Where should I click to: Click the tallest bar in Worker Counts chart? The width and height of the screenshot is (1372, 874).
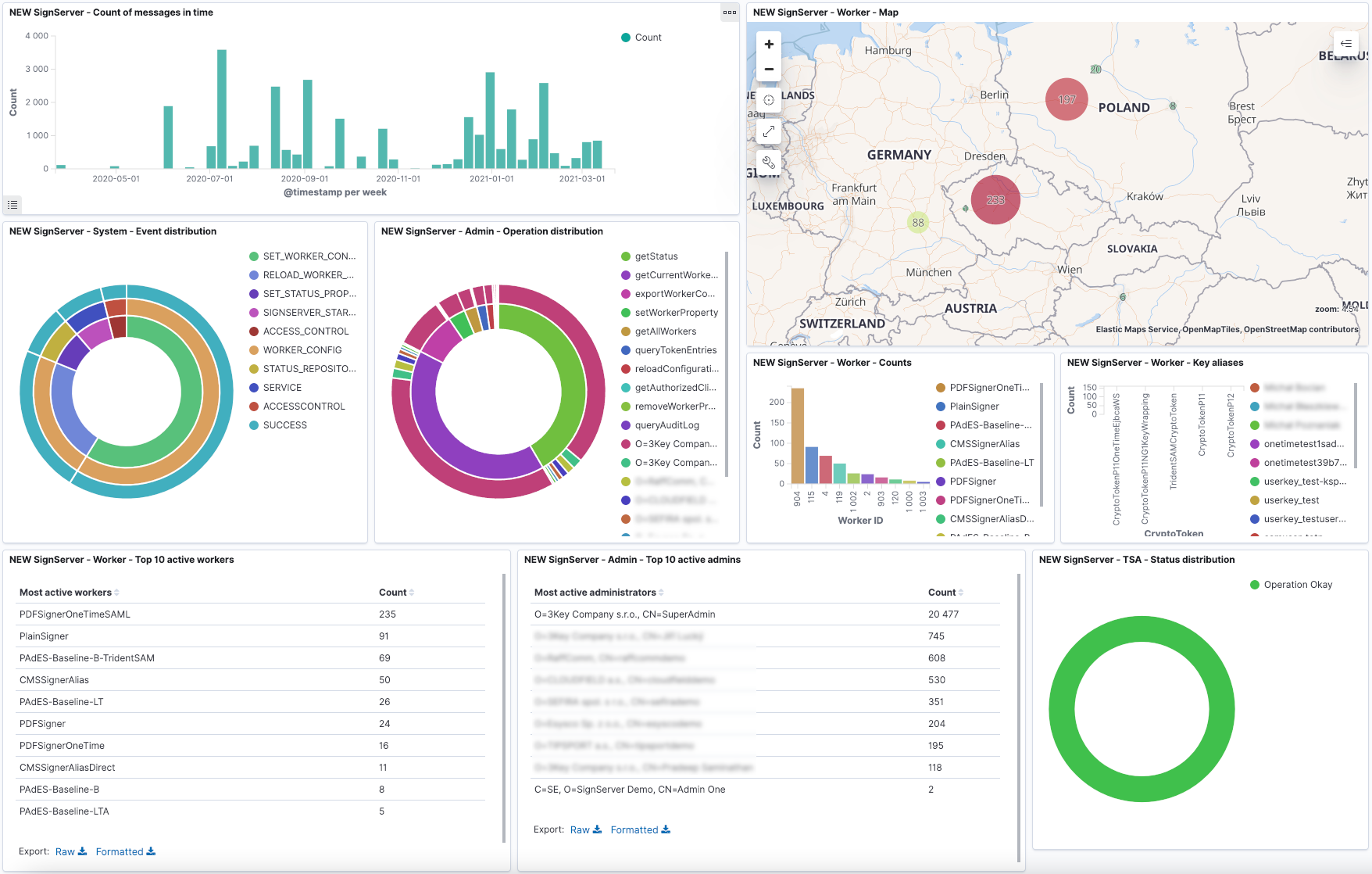point(797,435)
